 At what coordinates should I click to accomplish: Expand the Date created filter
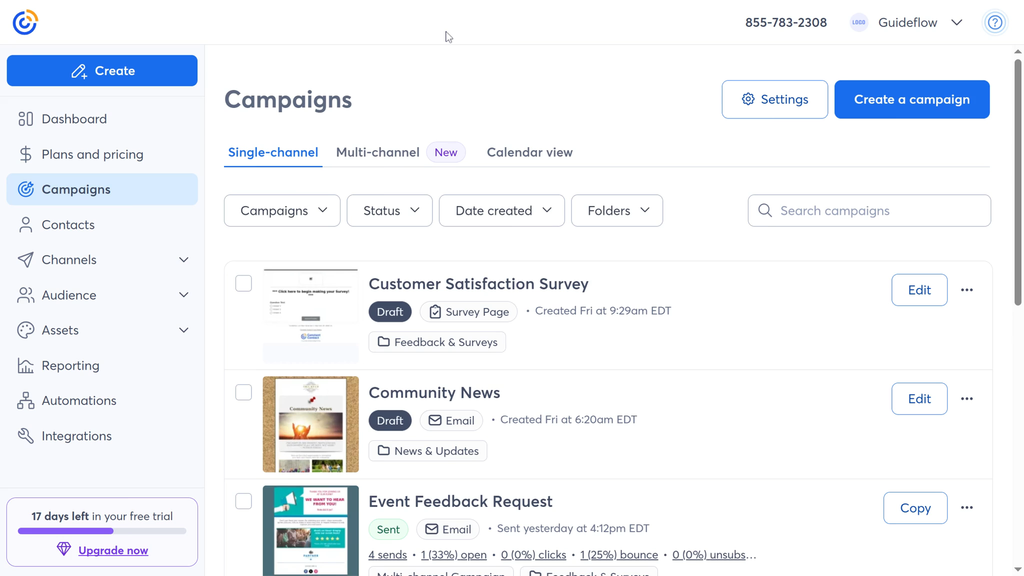pos(502,211)
